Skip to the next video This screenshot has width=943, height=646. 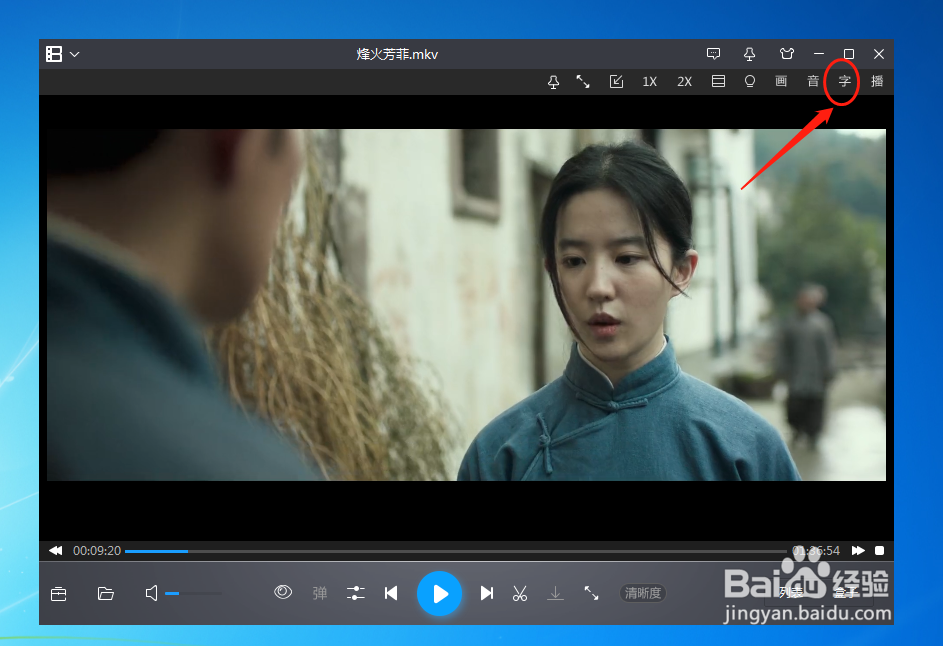pyautogui.click(x=487, y=593)
